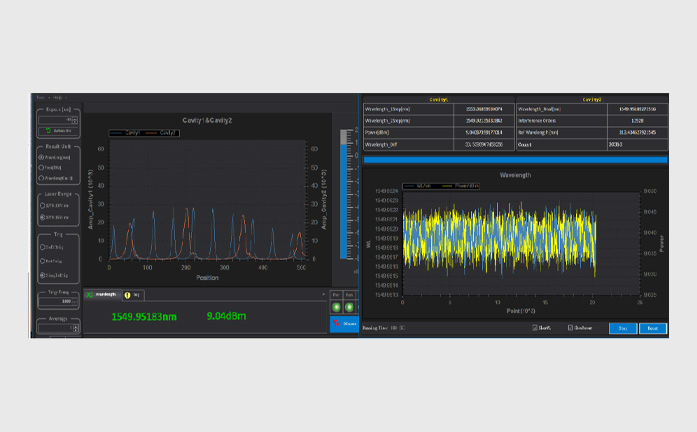
Task: Click the Ref Wavelength (nm) row label
Action: (540, 132)
